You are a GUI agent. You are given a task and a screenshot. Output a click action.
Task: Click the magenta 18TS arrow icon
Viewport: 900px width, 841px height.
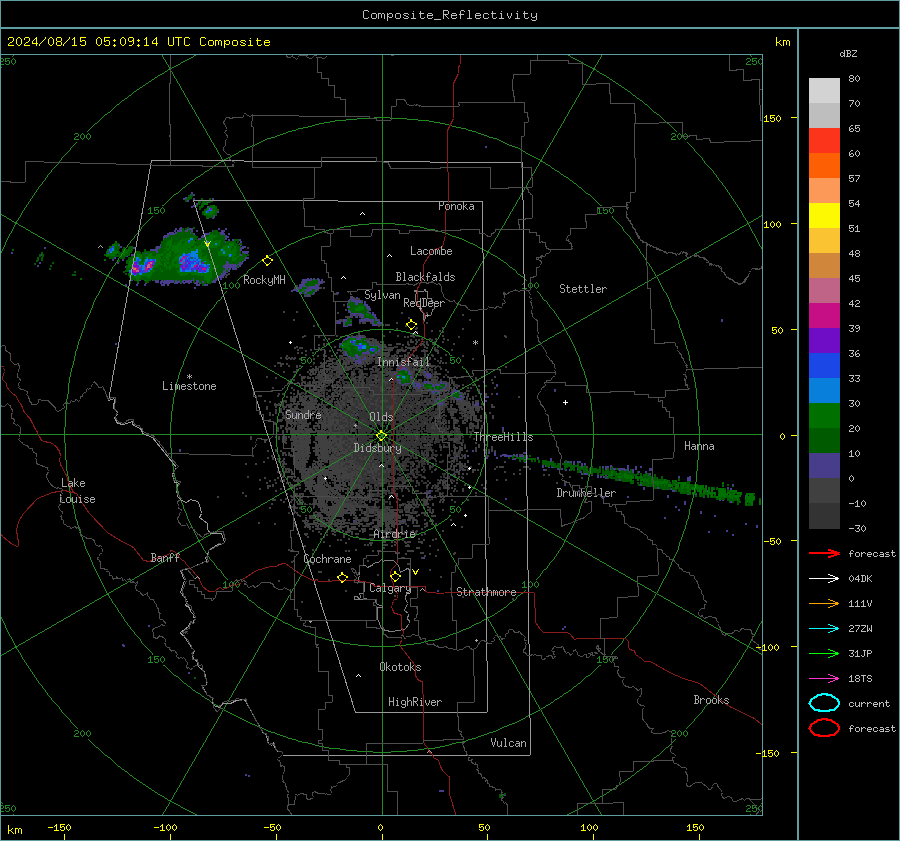pos(824,679)
